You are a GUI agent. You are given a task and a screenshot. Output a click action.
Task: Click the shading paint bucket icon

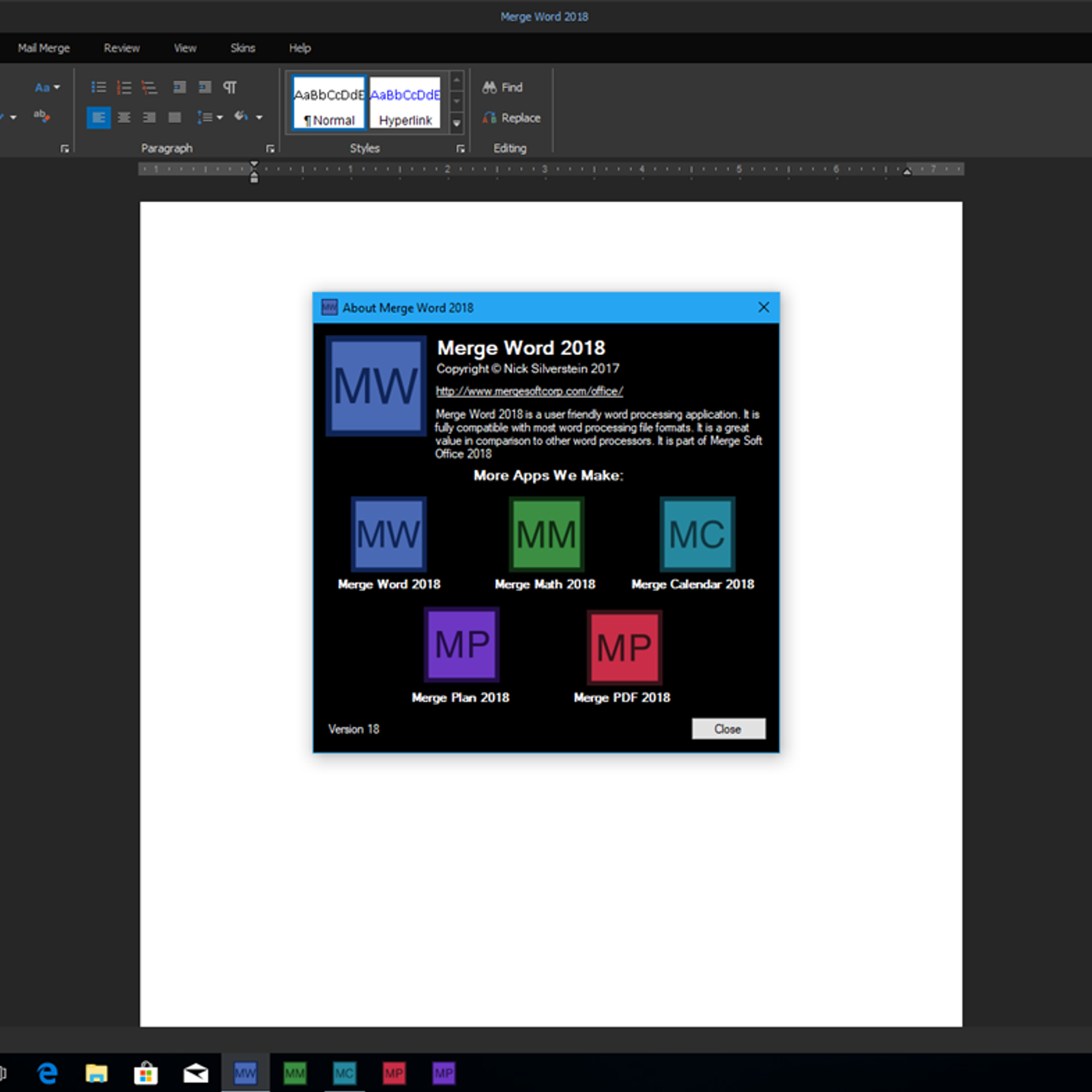coord(241,117)
